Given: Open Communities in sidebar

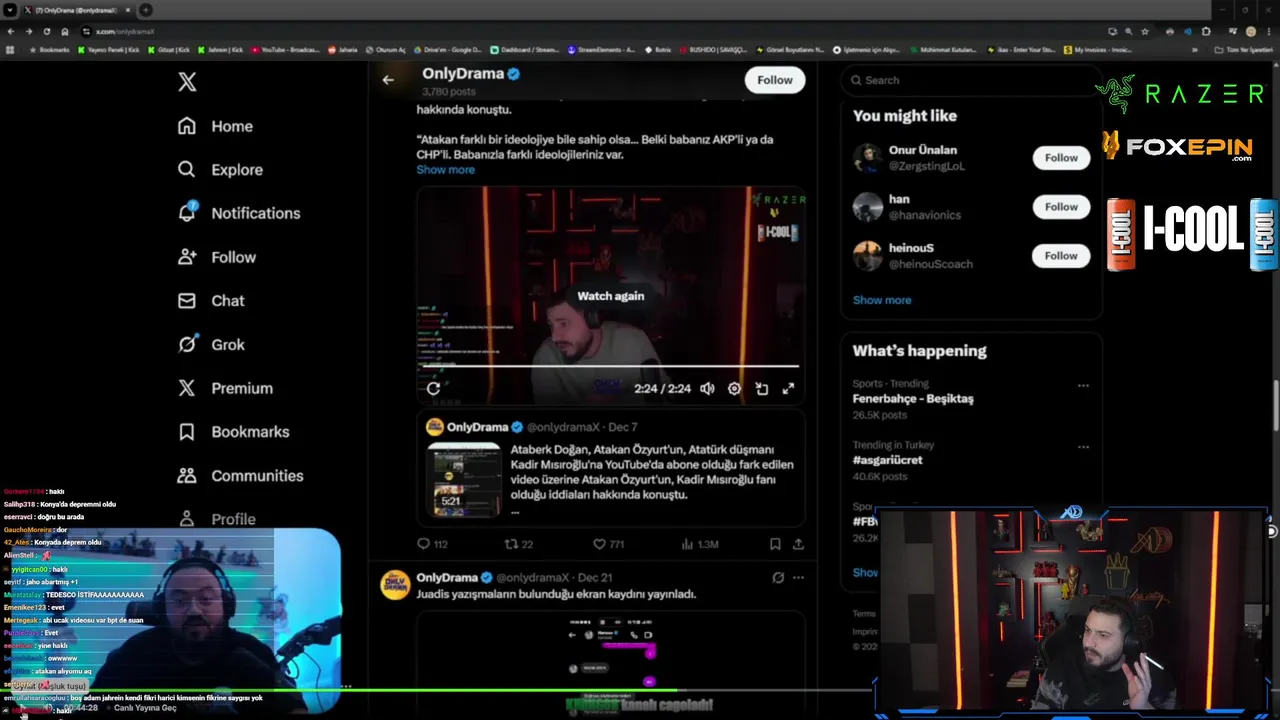Looking at the screenshot, I should [240, 476].
